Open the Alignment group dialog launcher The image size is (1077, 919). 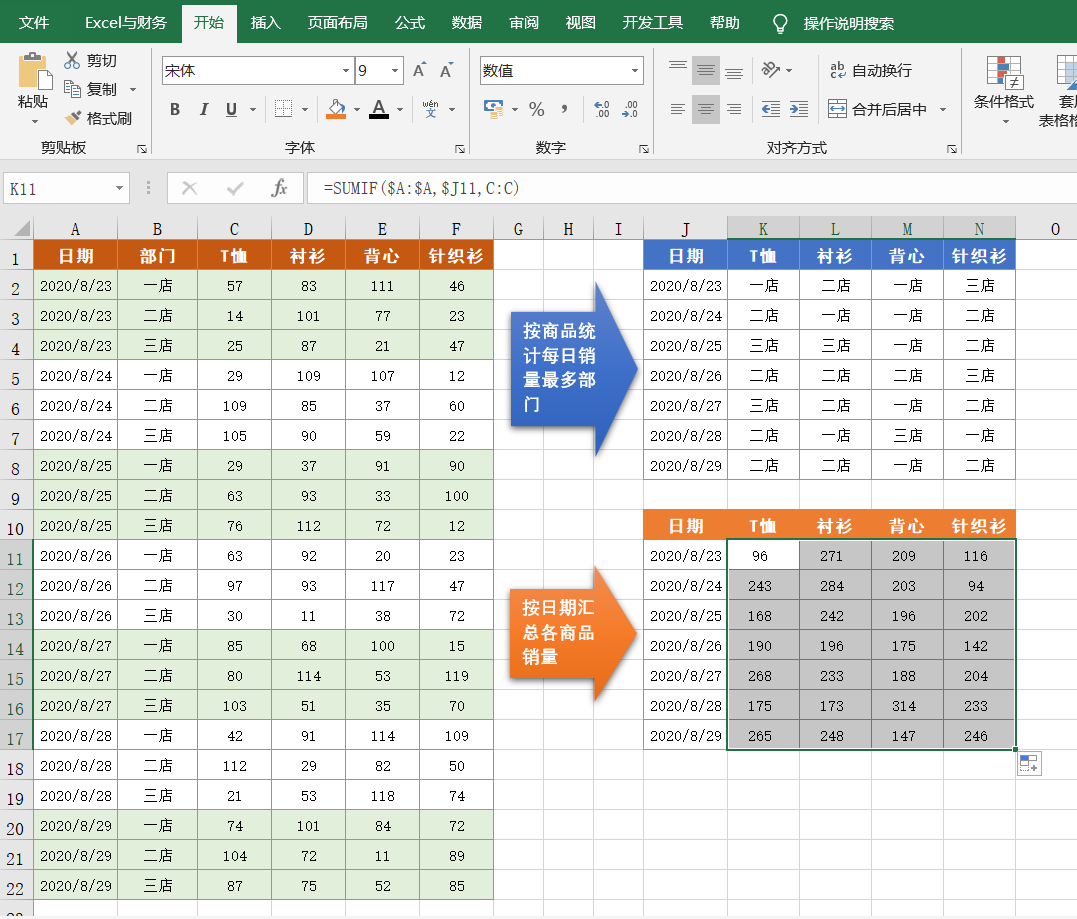(952, 149)
